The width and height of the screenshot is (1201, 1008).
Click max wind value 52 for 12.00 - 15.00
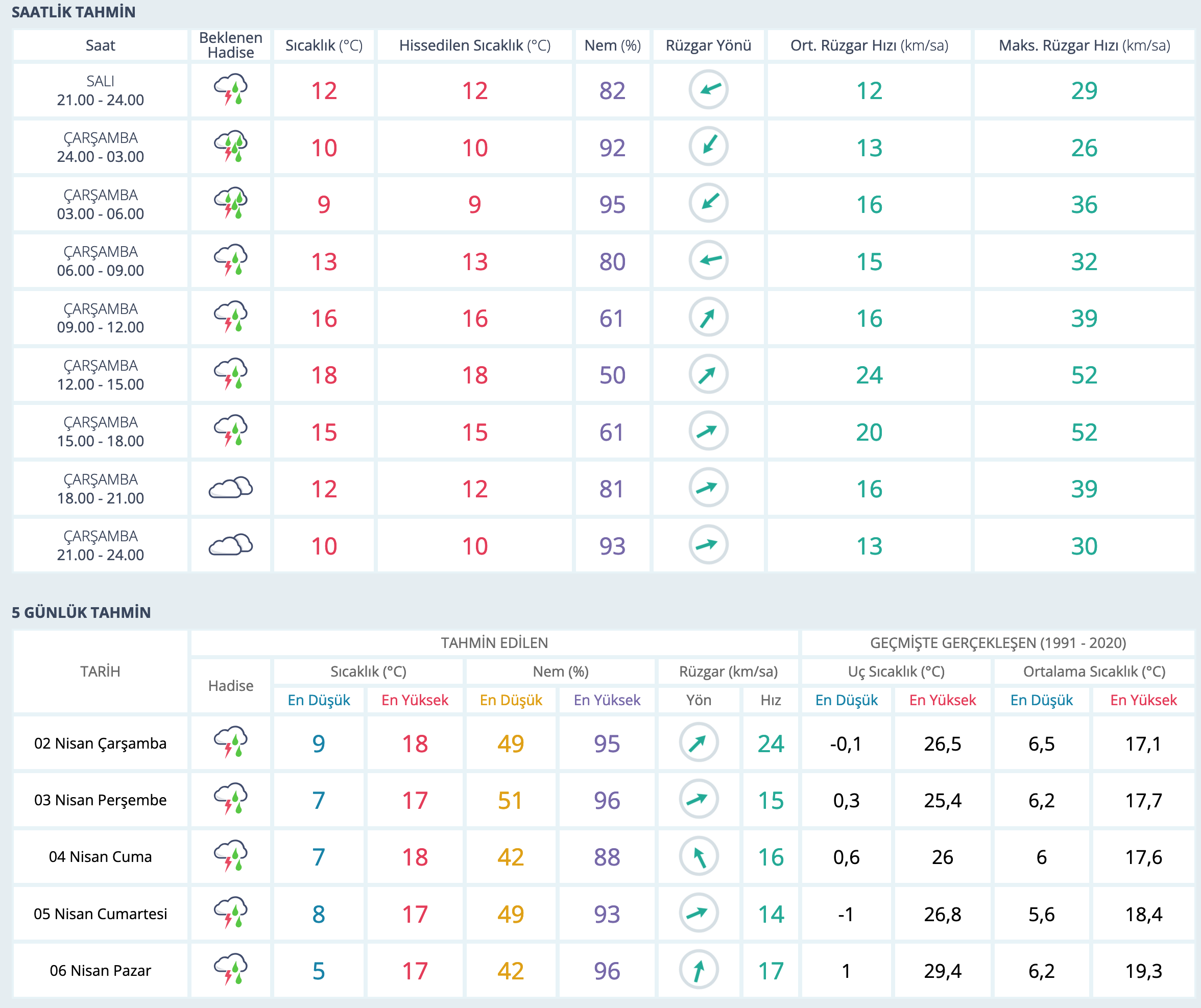pyautogui.click(x=1084, y=375)
